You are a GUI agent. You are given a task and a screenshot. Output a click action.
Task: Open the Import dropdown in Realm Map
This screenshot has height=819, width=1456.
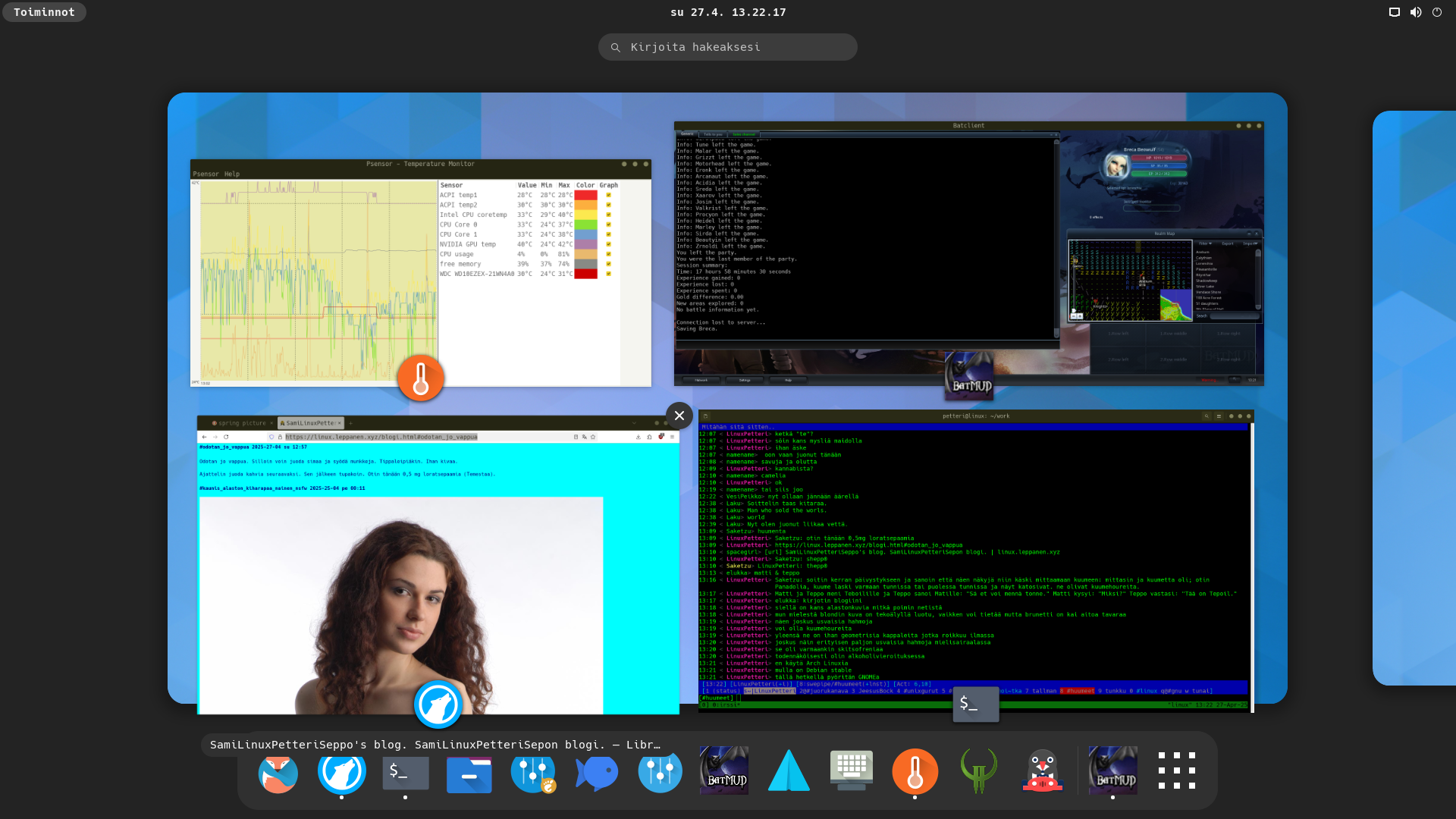1250,243
